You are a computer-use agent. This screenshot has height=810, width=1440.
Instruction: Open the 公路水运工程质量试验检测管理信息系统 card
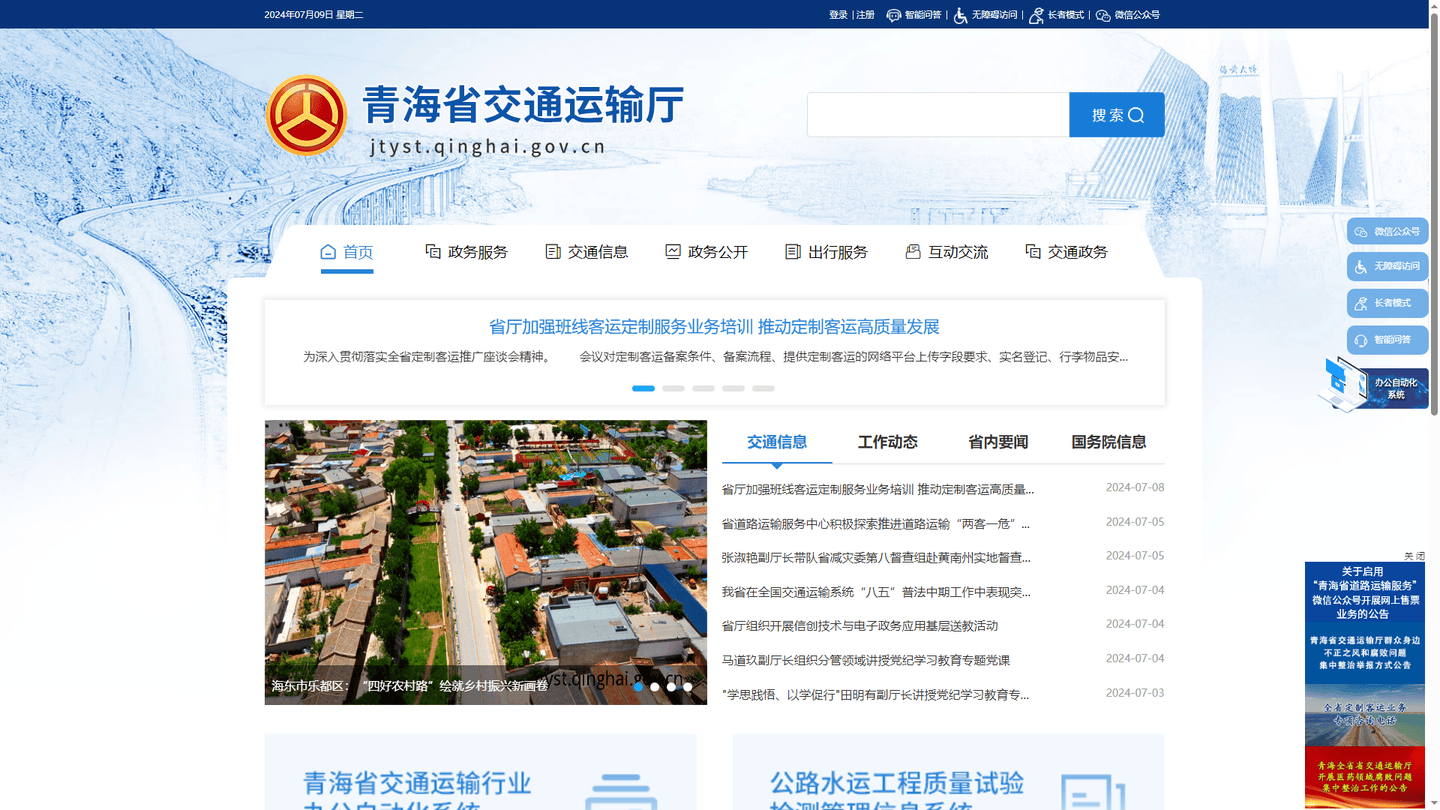(949, 772)
